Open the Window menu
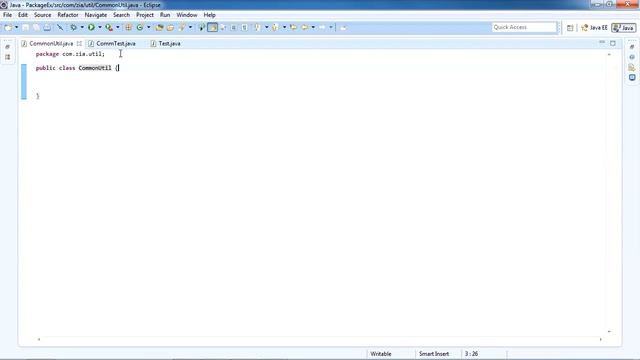 coord(187,15)
